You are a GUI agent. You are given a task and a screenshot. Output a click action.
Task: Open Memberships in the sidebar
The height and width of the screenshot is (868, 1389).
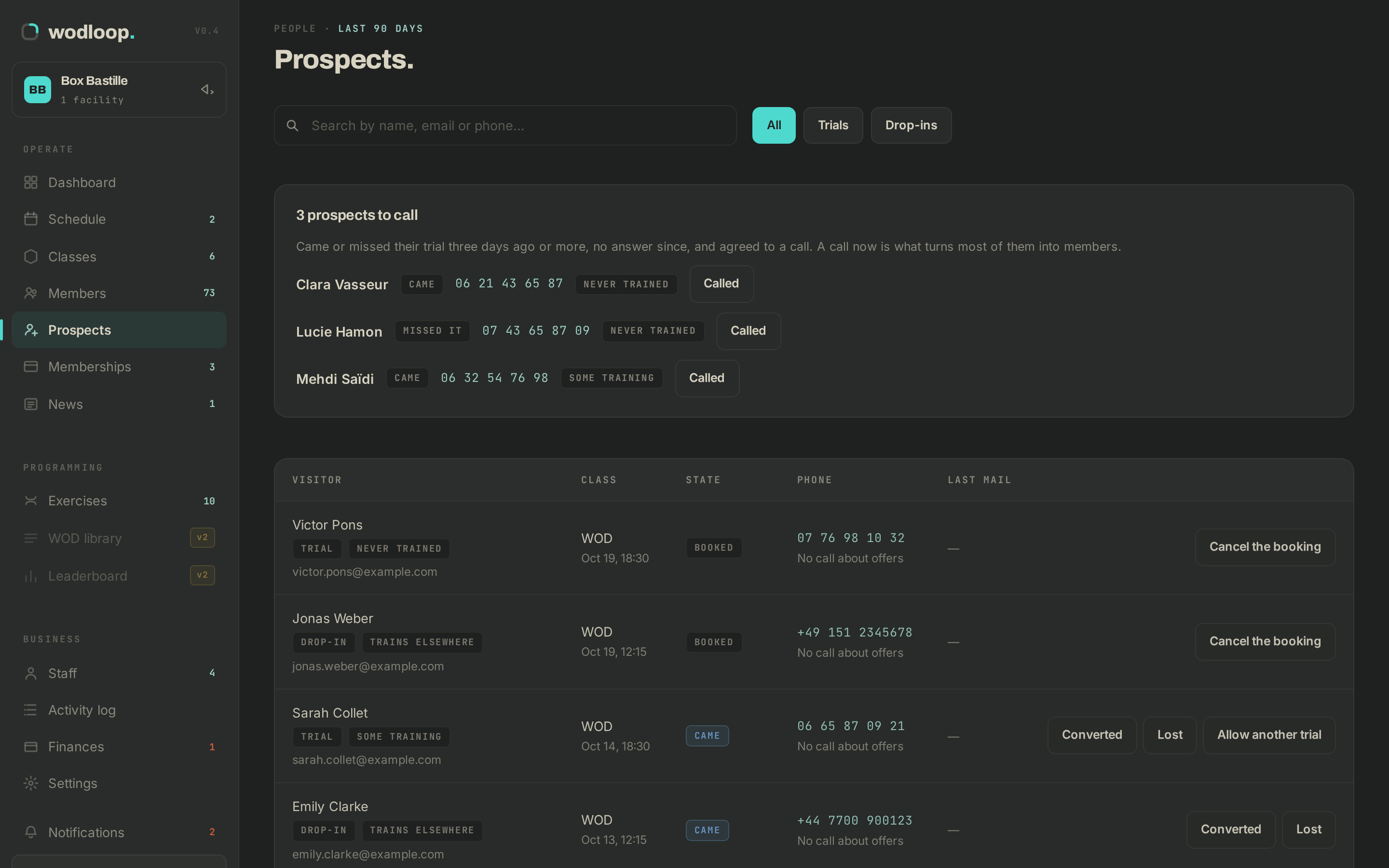119,367
